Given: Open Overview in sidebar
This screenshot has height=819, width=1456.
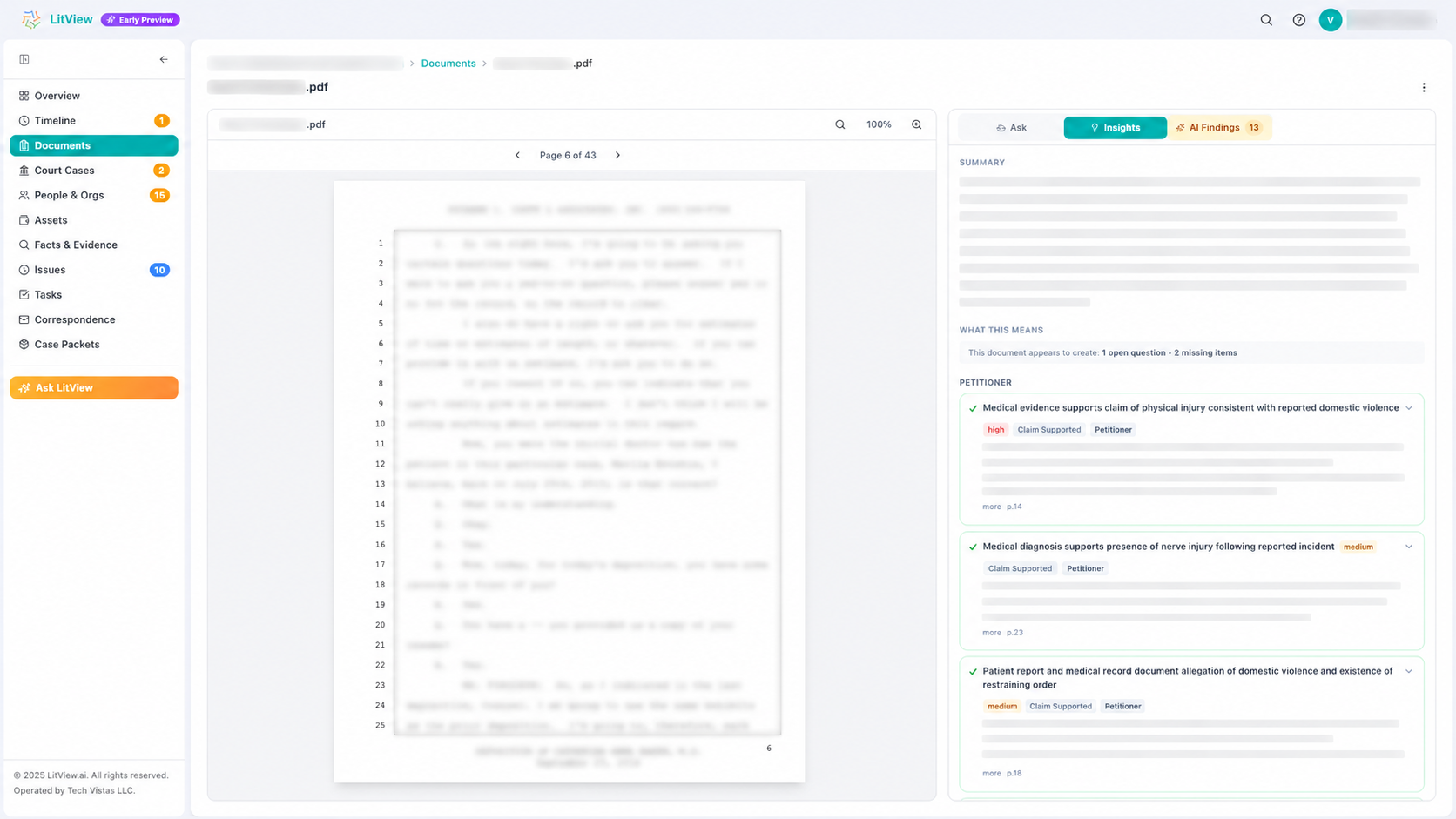Looking at the screenshot, I should click(x=94, y=96).
